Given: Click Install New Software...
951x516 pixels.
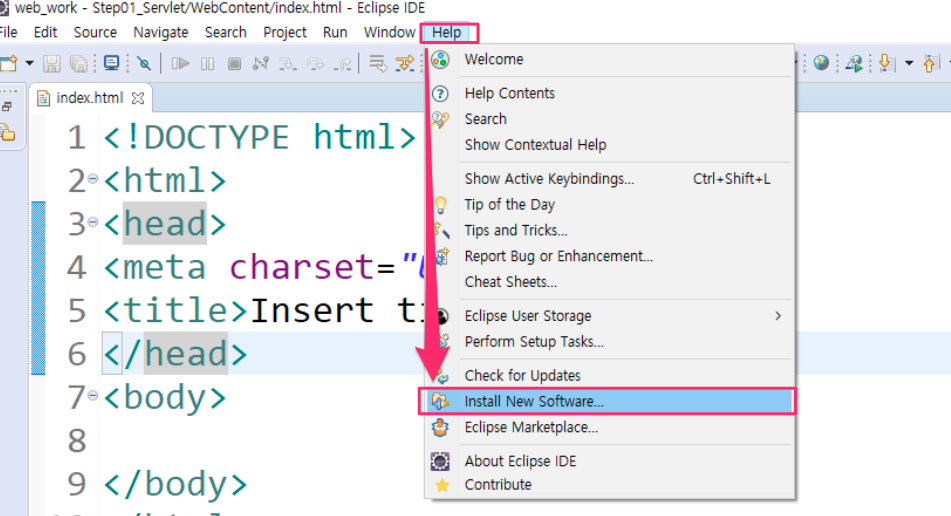Looking at the screenshot, I should coord(610,401).
